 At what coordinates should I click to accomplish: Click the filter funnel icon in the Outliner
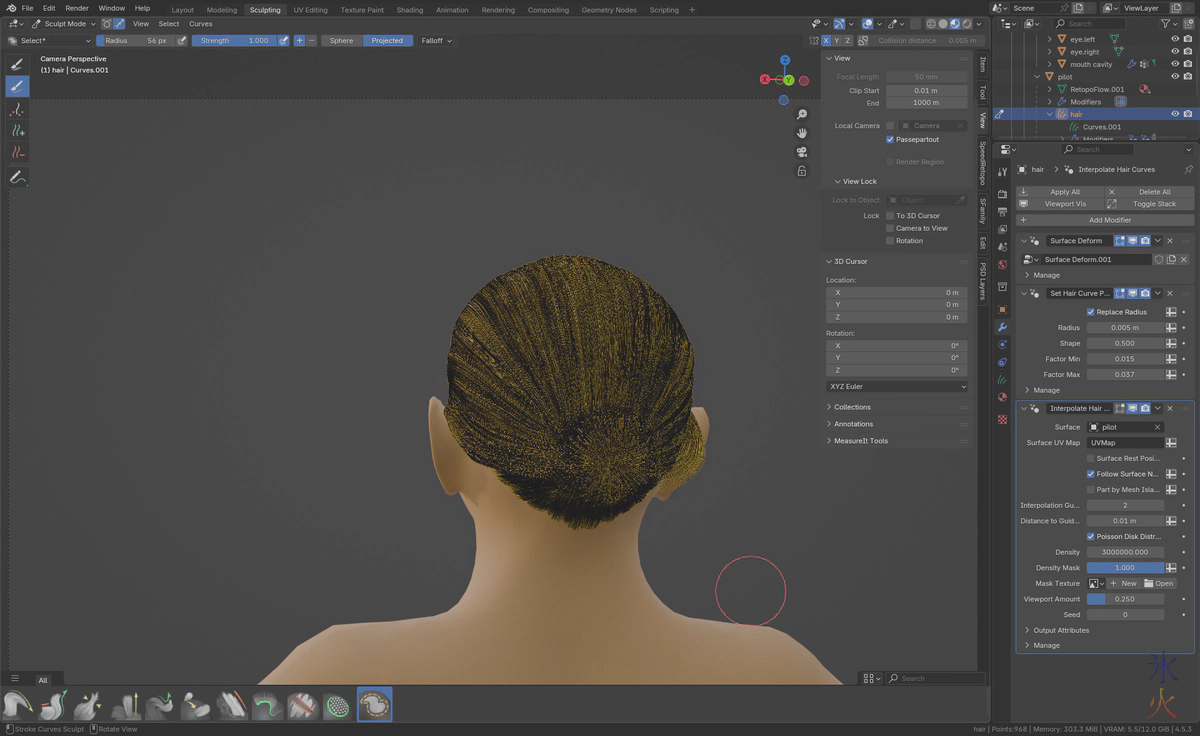click(1166, 23)
